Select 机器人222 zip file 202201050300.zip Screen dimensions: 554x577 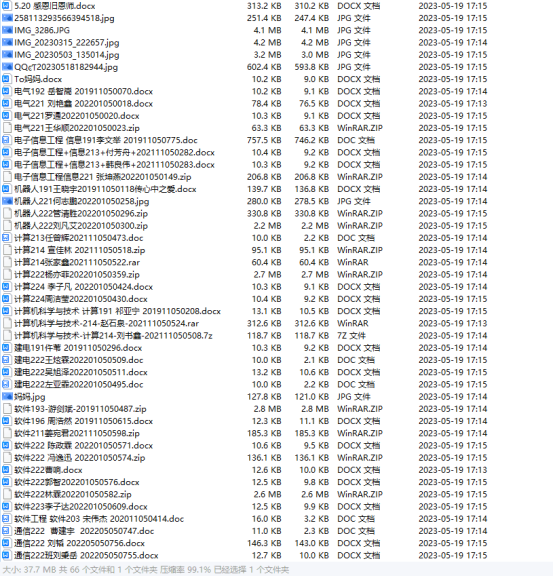click(81, 226)
